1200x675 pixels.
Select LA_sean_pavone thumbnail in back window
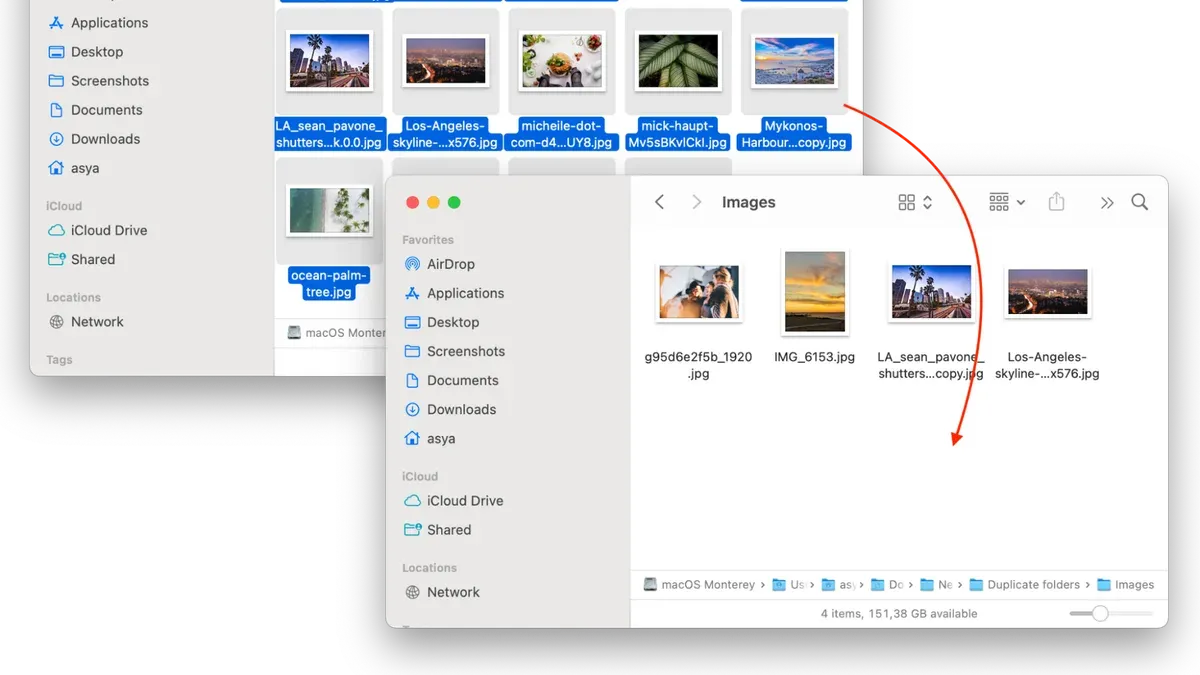(x=329, y=60)
